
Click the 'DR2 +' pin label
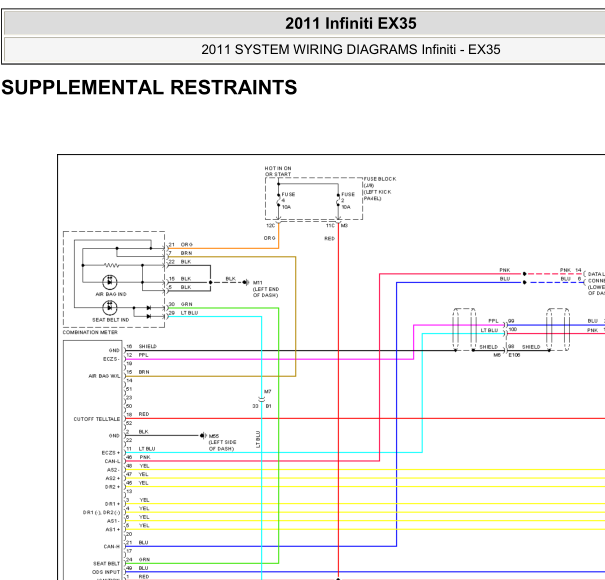click(x=112, y=487)
